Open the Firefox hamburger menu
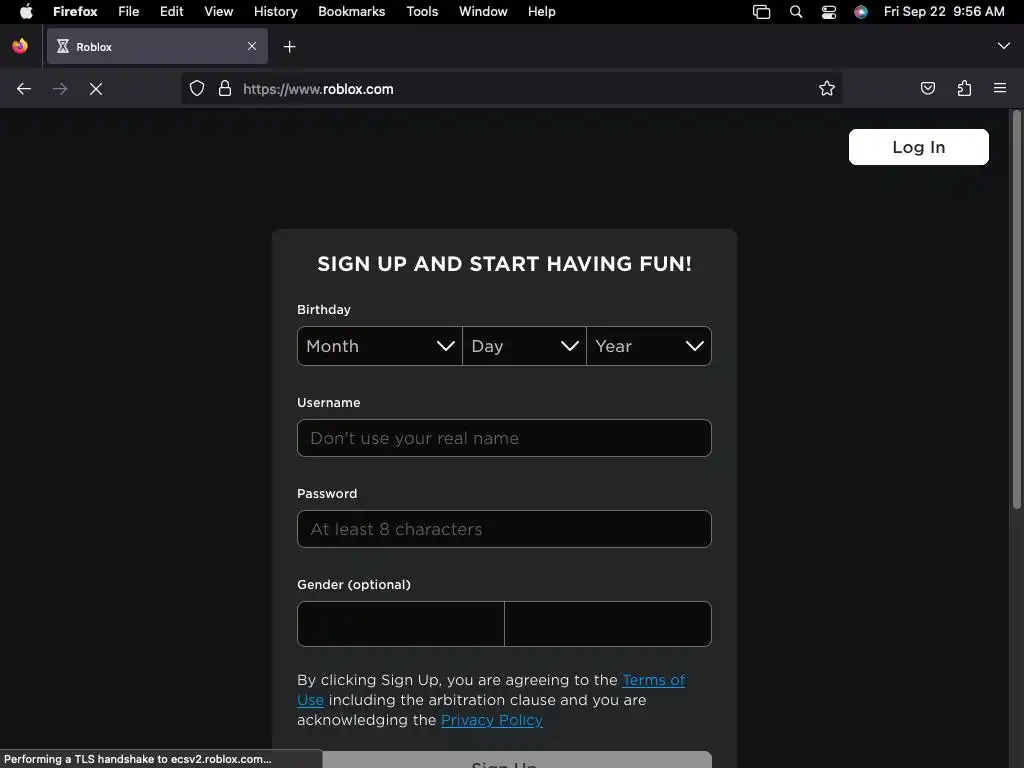The width and height of the screenshot is (1024, 768). (1000, 88)
